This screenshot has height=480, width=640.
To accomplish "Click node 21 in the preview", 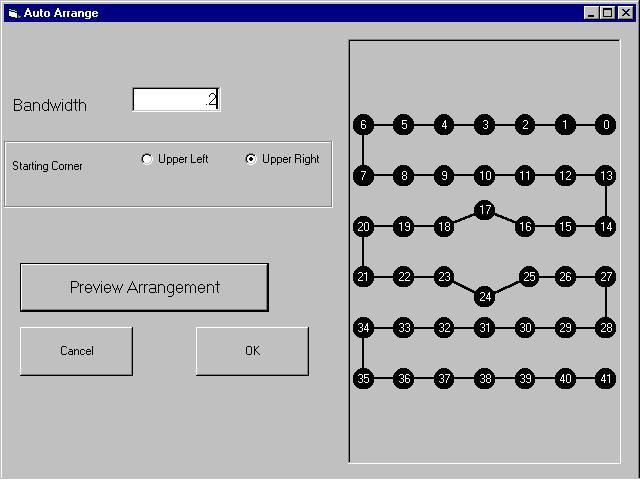I will tap(363, 277).
